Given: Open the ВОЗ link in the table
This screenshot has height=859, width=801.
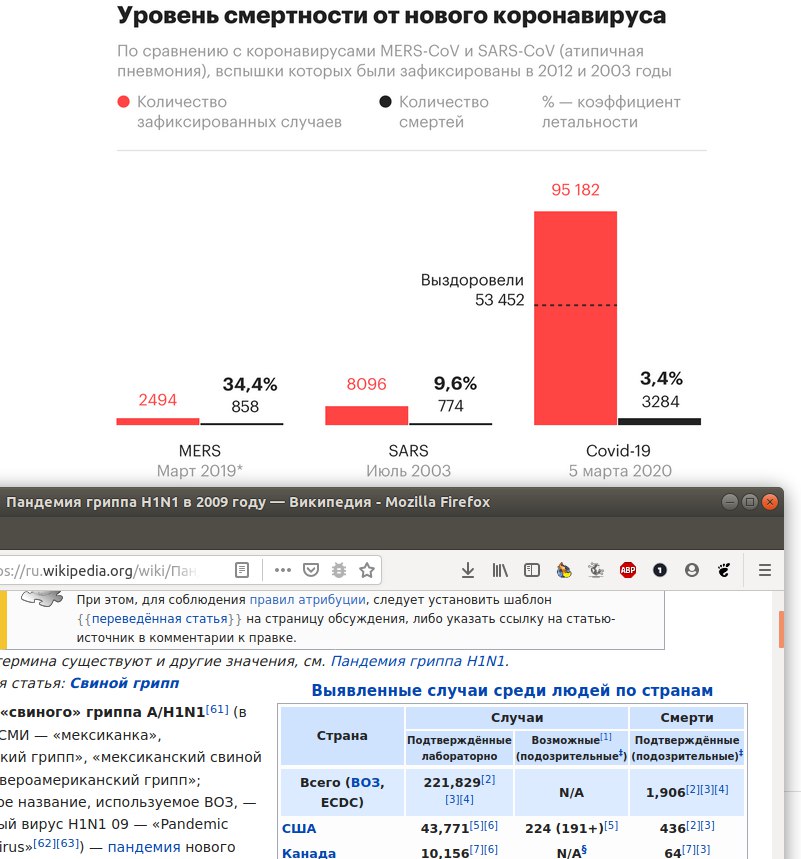Looking at the screenshot, I should click(x=365, y=782).
